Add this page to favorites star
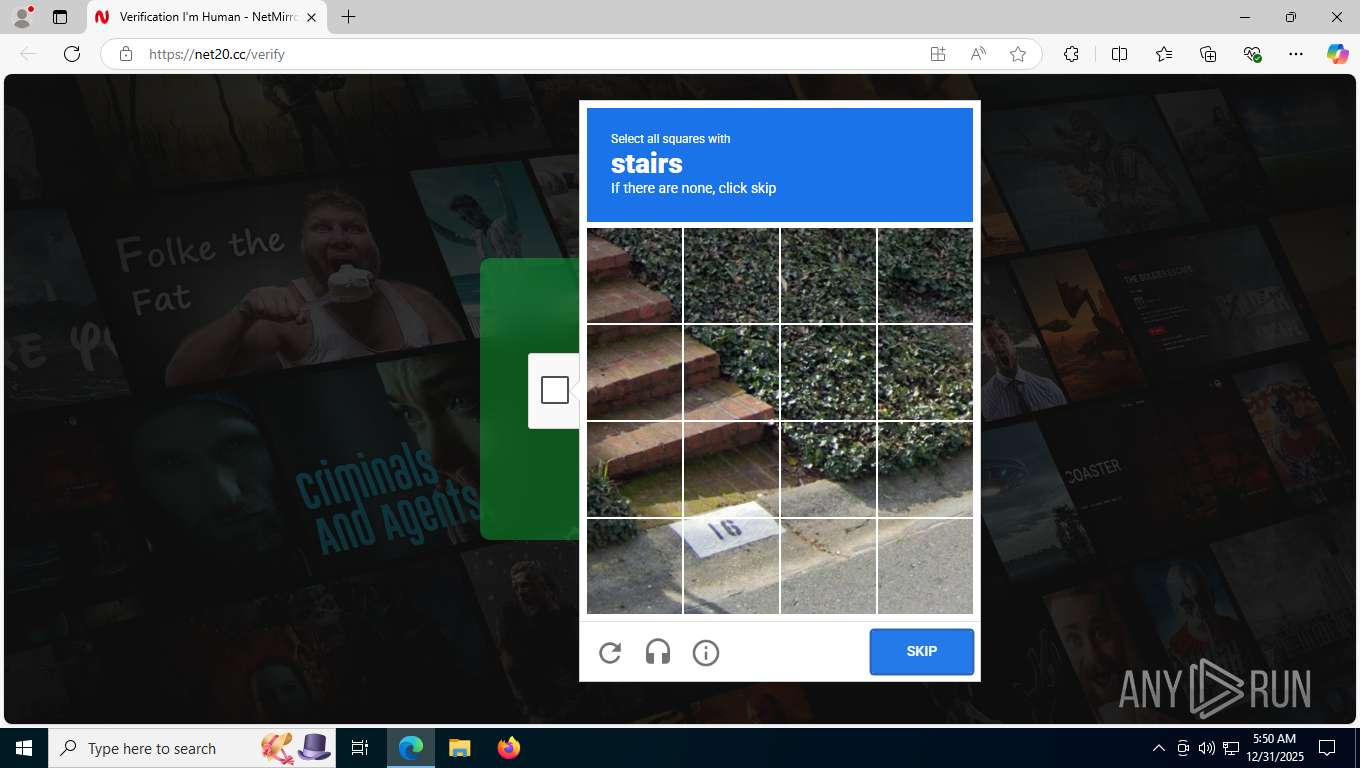Image resolution: width=1360 pixels, height=768 pixels. pyautogui.click(x=1018, y=54)
